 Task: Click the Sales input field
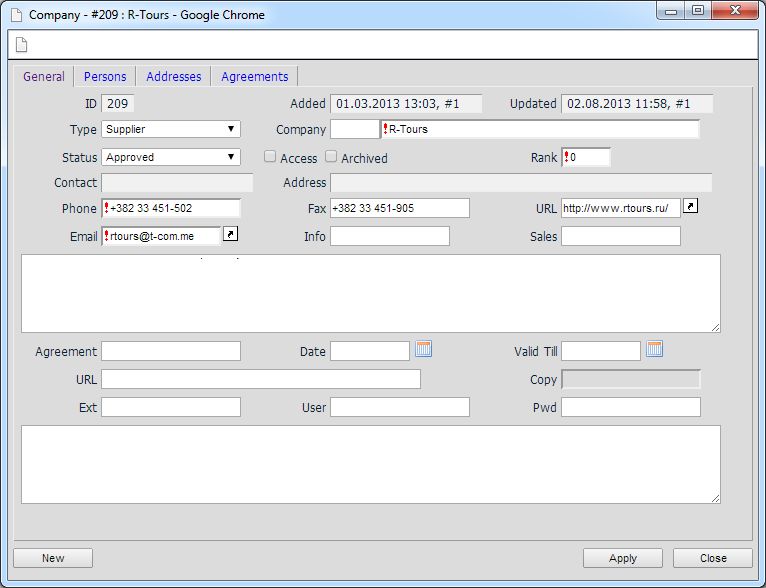click(620, 236)
